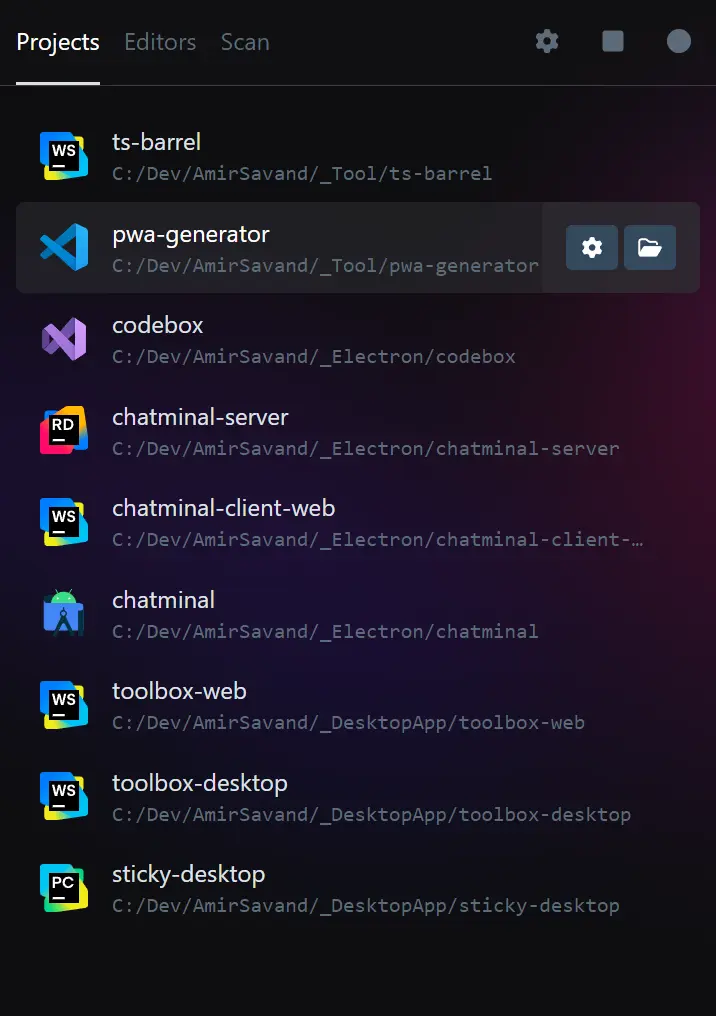Image resolution: width=716 pixels, height=1016 pixels.
Task: Open the settings gear in top bar
Action: (x=547, y=41)
